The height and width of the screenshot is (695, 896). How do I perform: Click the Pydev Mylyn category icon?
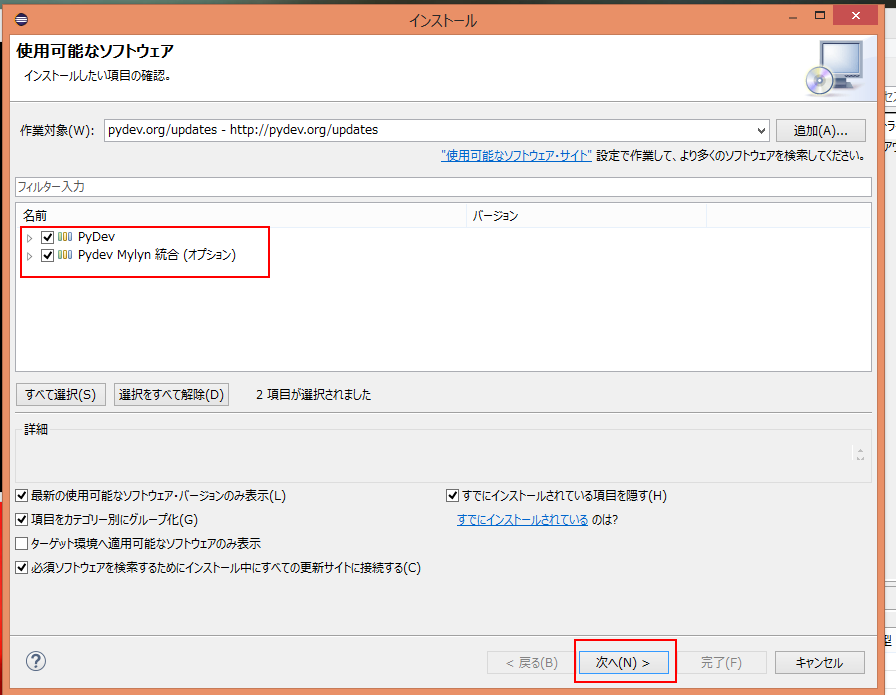65,255
